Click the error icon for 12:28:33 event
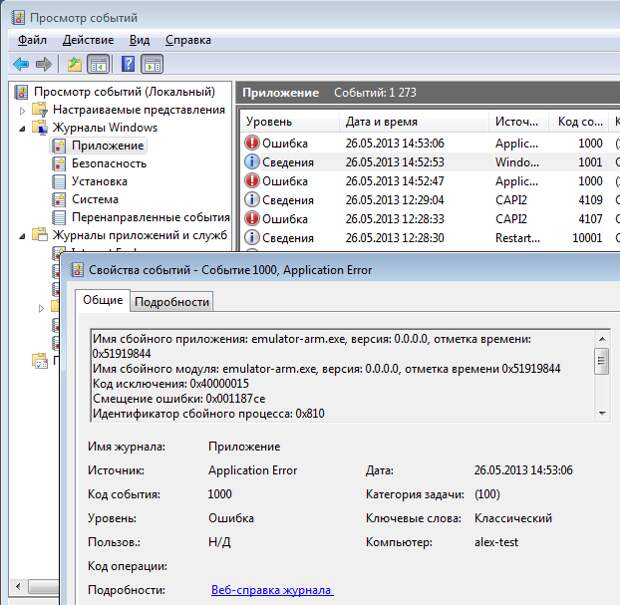This screenshot has height=605, width=620. coord(252,219)
